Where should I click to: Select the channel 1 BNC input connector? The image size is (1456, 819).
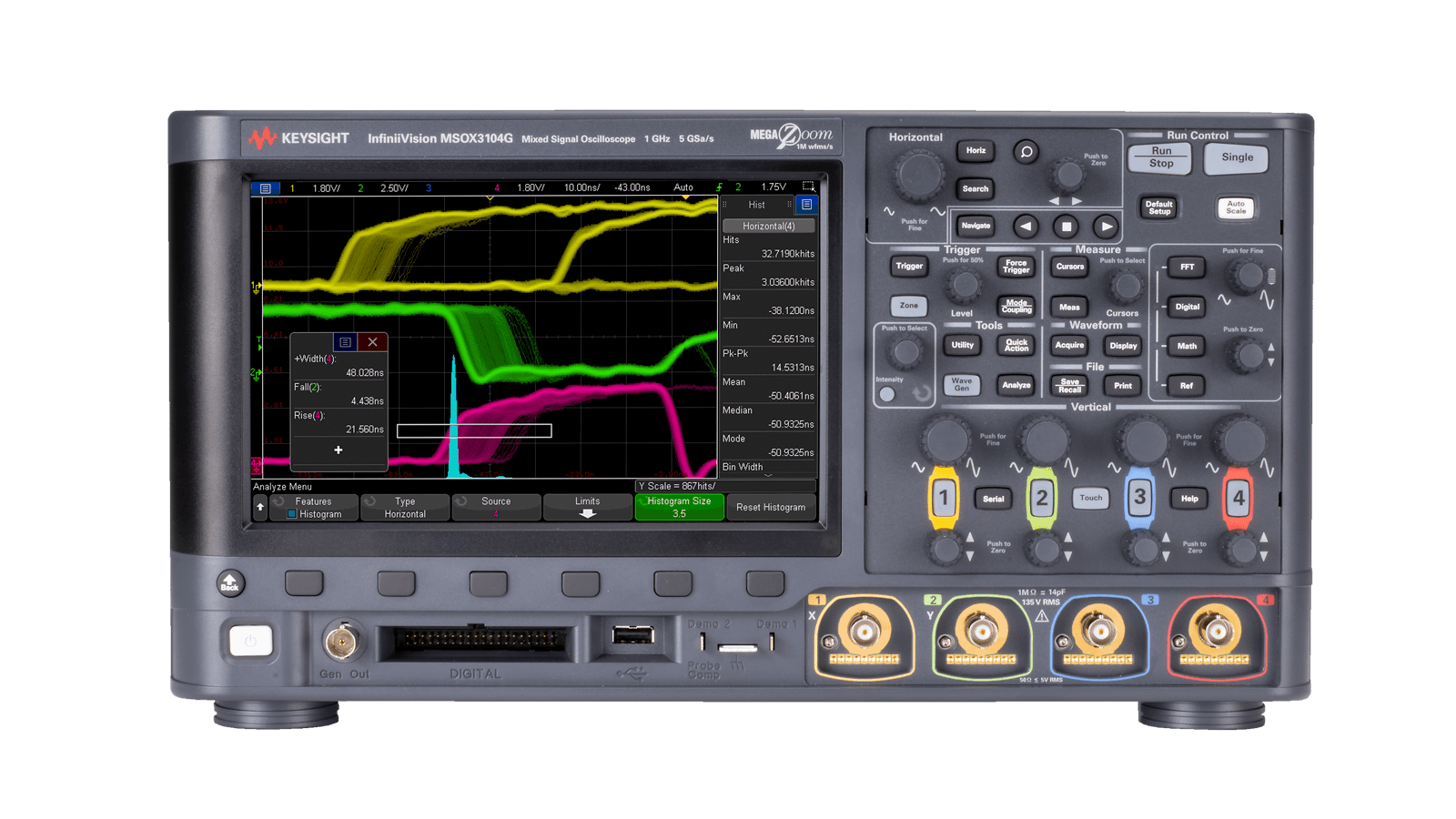point(864,631)
